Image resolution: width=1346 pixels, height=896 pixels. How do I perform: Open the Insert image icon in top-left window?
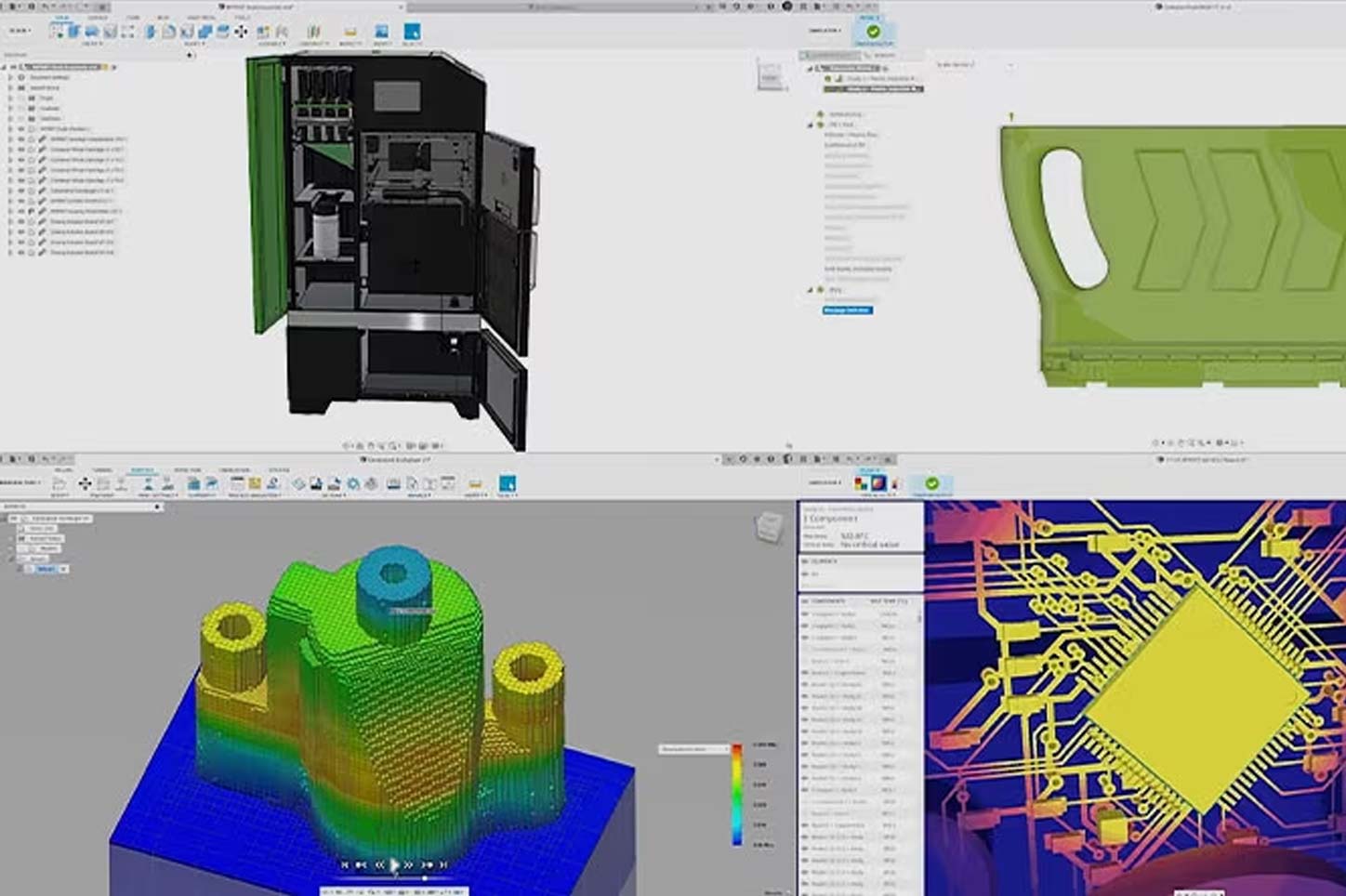click(381, 31)
